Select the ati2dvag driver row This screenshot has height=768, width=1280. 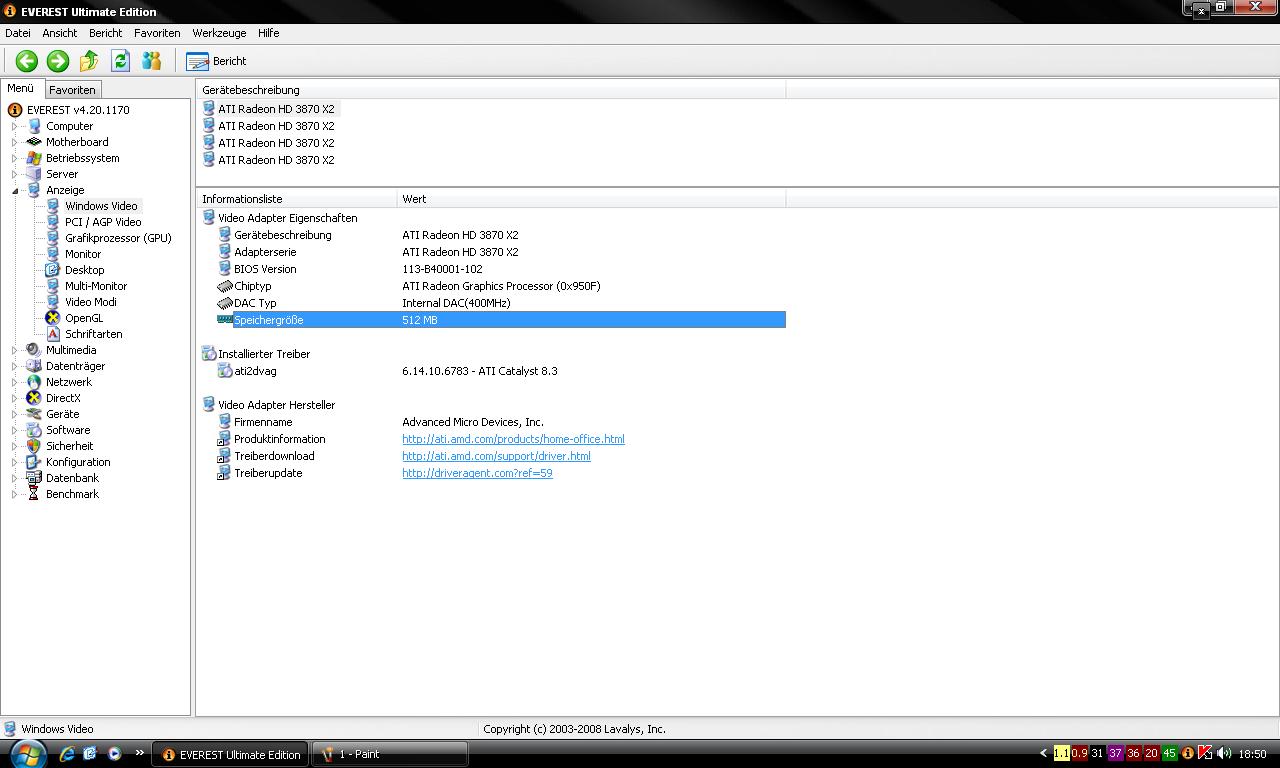(501, 371)
